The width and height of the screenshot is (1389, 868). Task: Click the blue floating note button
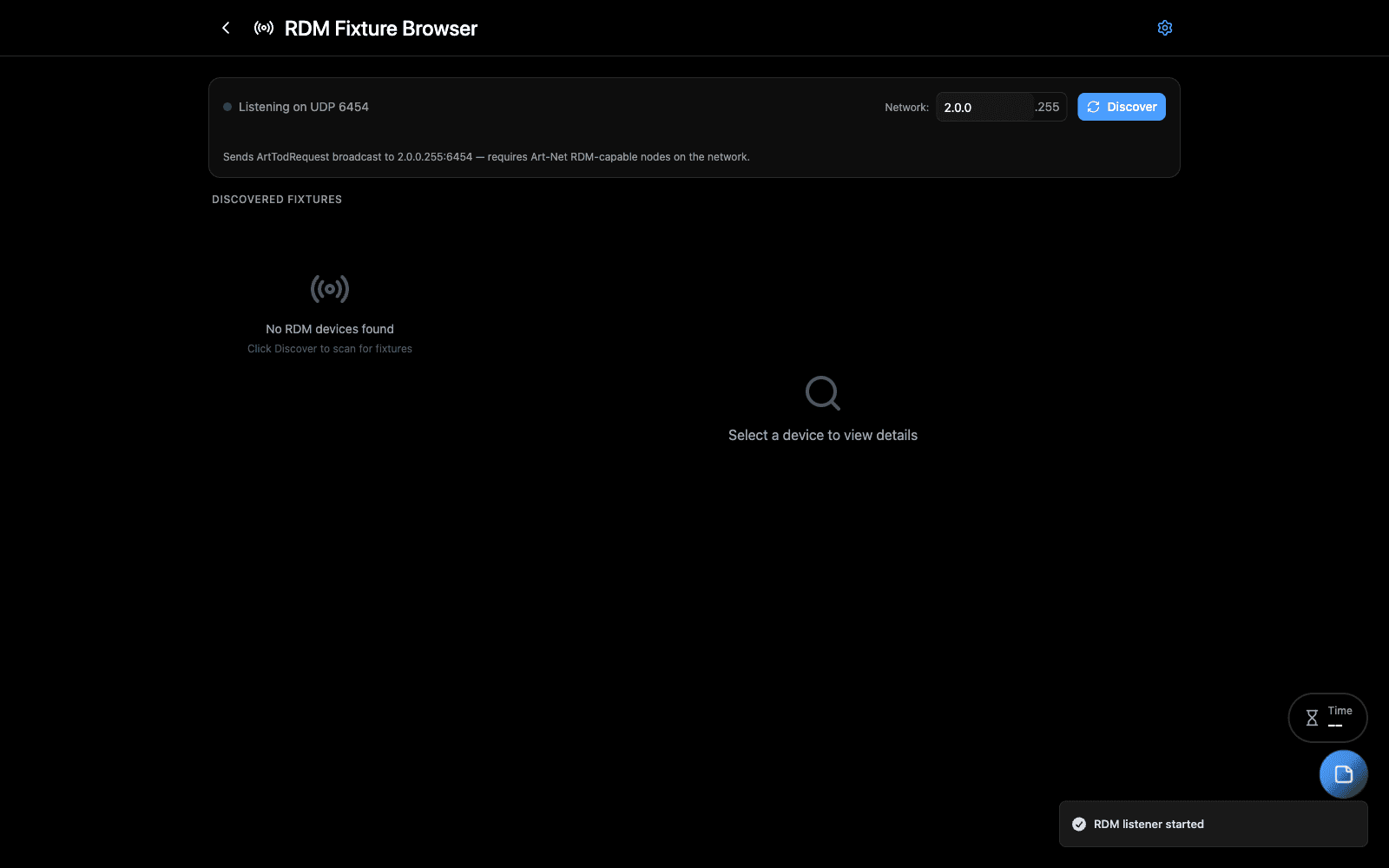tap(1344, 774)
